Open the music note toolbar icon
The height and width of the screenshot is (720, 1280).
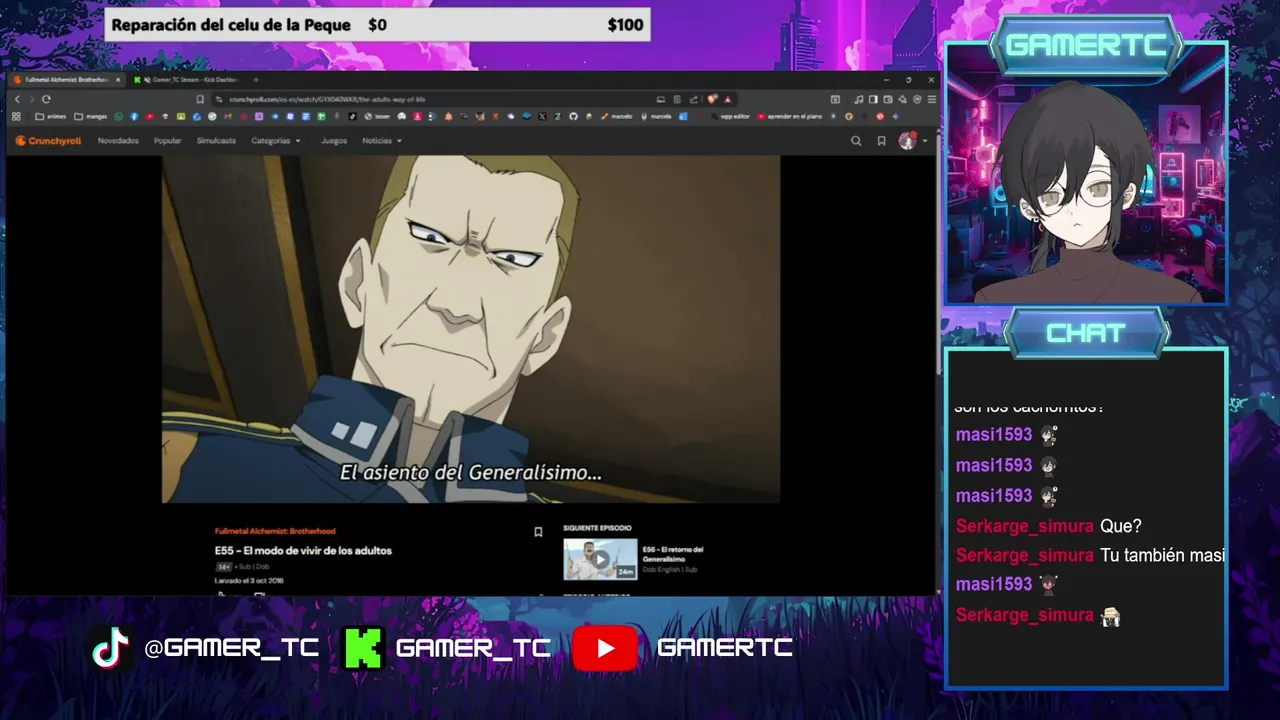(858, 99)
